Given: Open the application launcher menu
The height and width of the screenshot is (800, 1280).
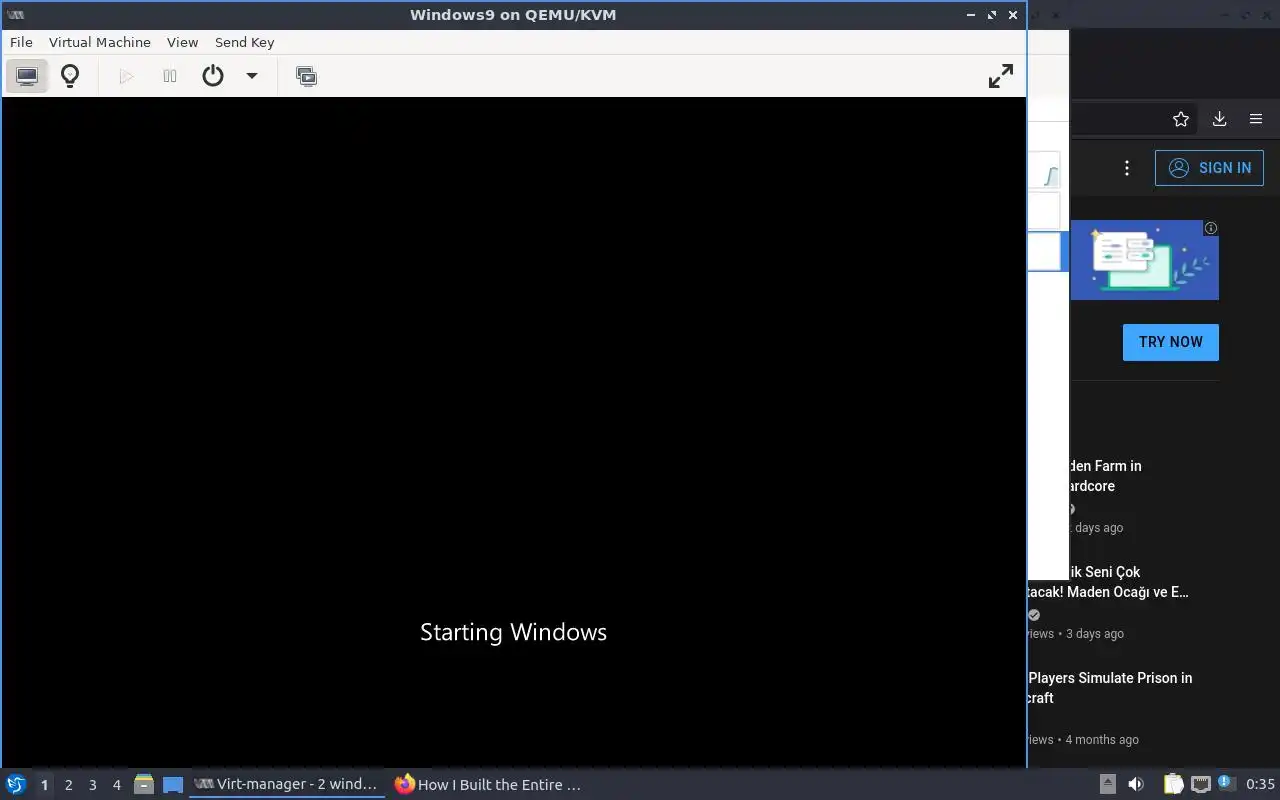Looking at the screenshot, I should (x=16, y=784).
